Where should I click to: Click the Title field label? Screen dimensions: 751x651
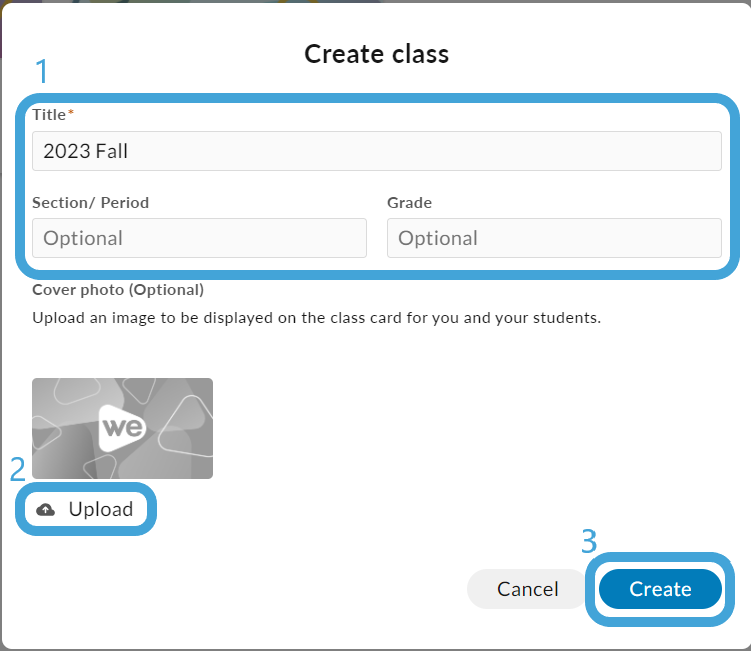49,114
